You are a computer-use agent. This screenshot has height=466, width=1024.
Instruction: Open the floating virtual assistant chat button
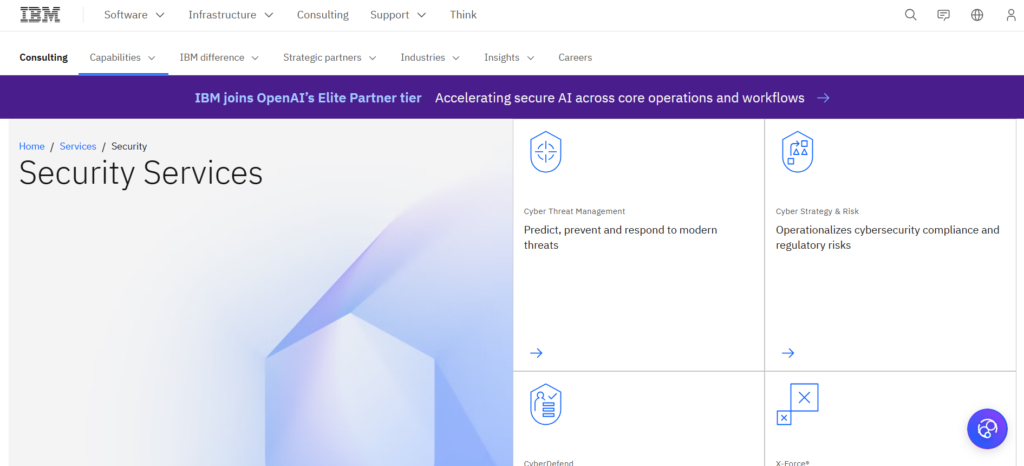(987, 429)
